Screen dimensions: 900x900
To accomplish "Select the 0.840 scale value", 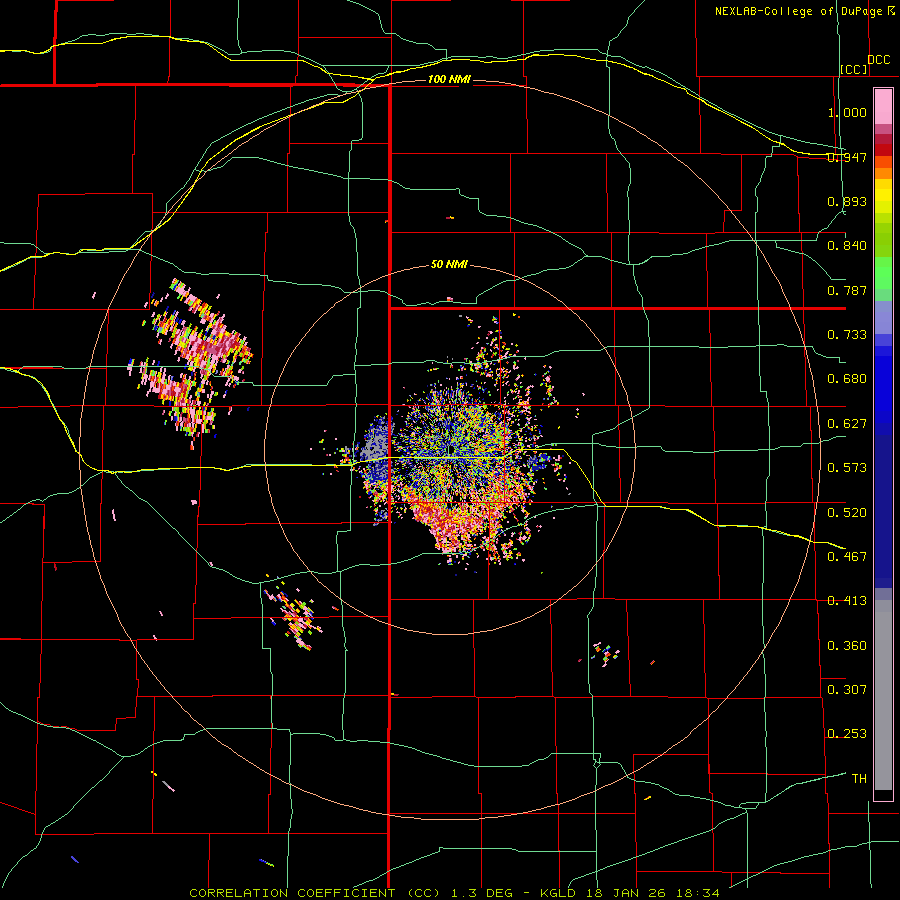I will 847,246.
